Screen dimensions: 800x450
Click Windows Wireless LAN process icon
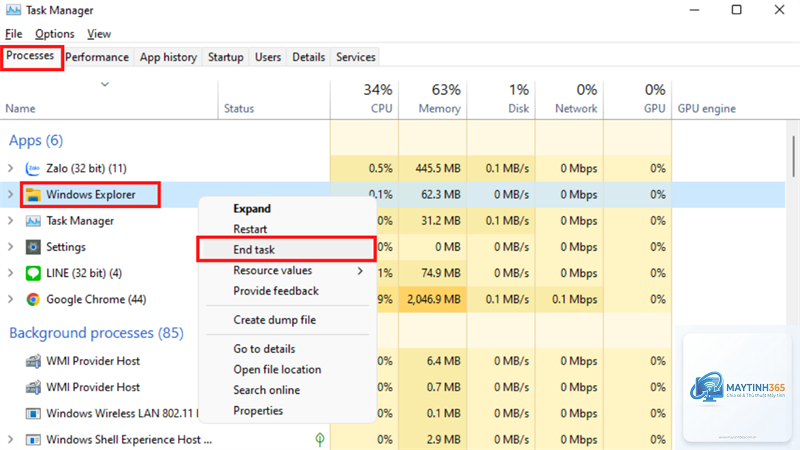click(x=33, y=413)
